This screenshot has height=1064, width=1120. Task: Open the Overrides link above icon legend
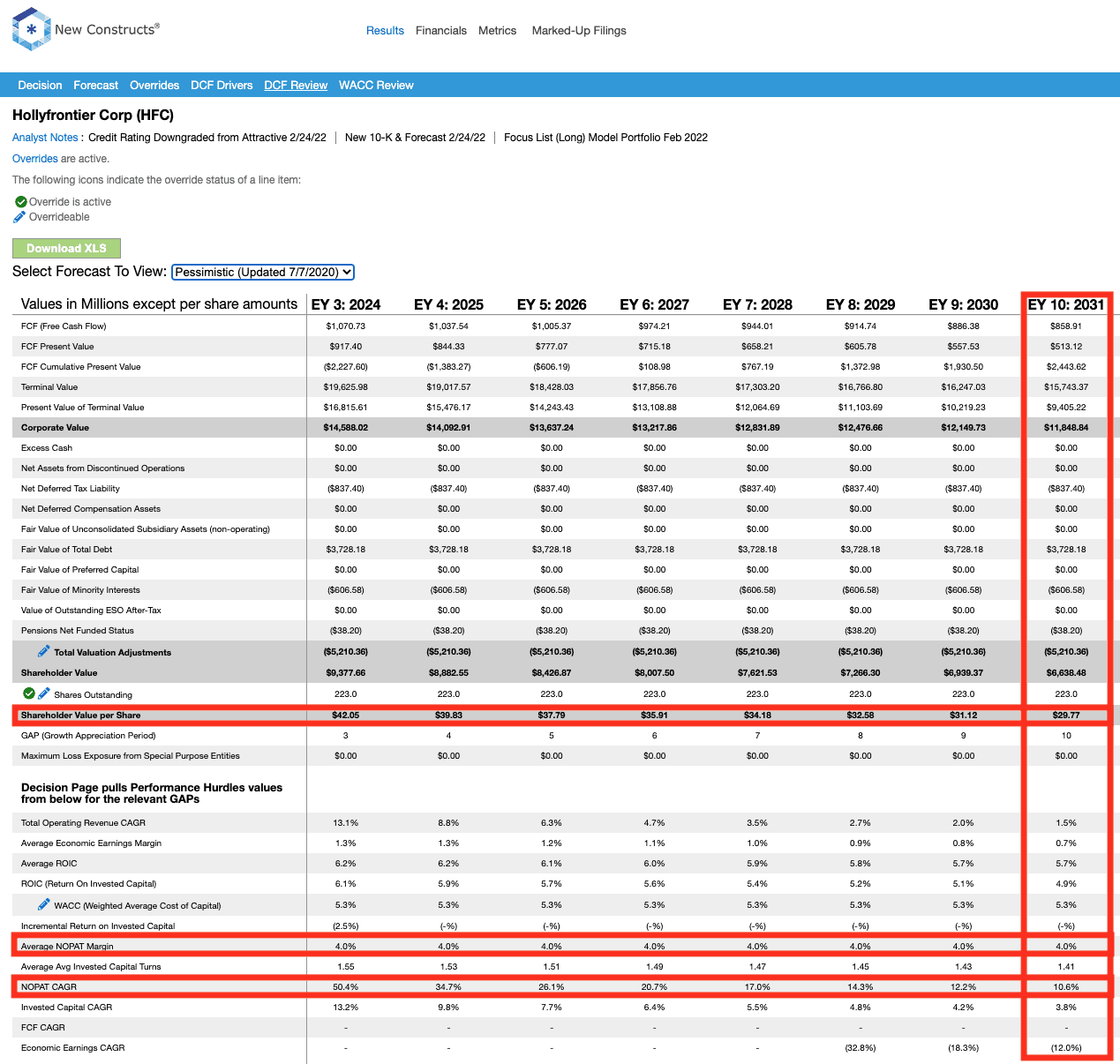point(35,159)
